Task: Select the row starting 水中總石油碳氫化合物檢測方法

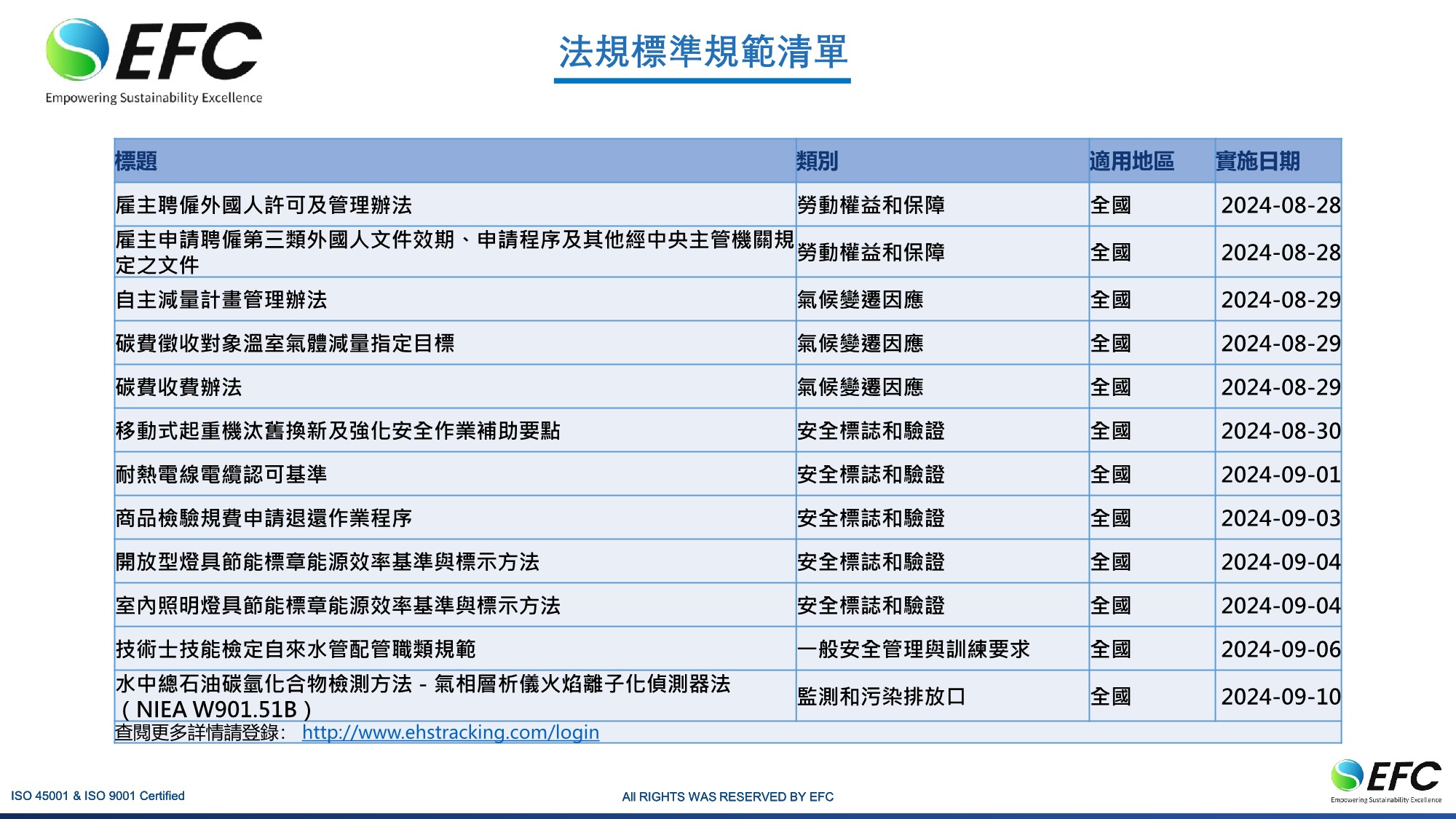Action: pos(728,696)
